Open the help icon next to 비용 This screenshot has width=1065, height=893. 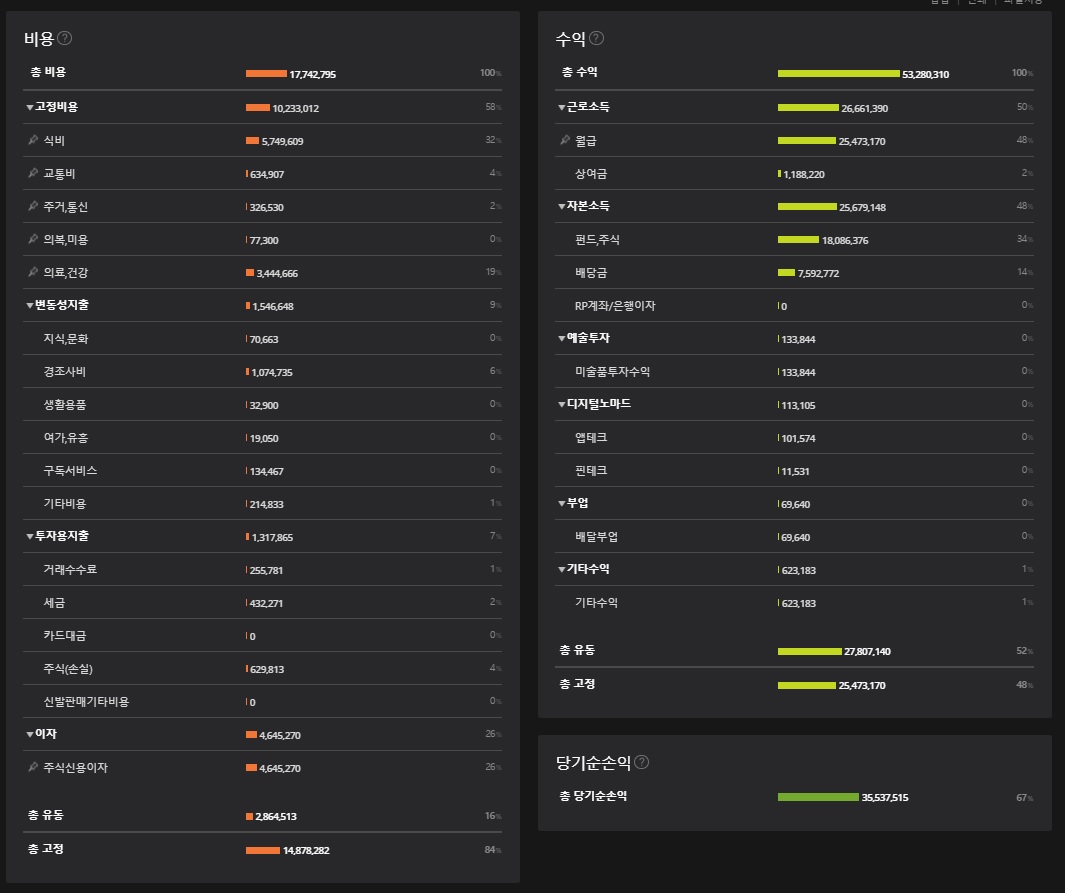(65, 38)
